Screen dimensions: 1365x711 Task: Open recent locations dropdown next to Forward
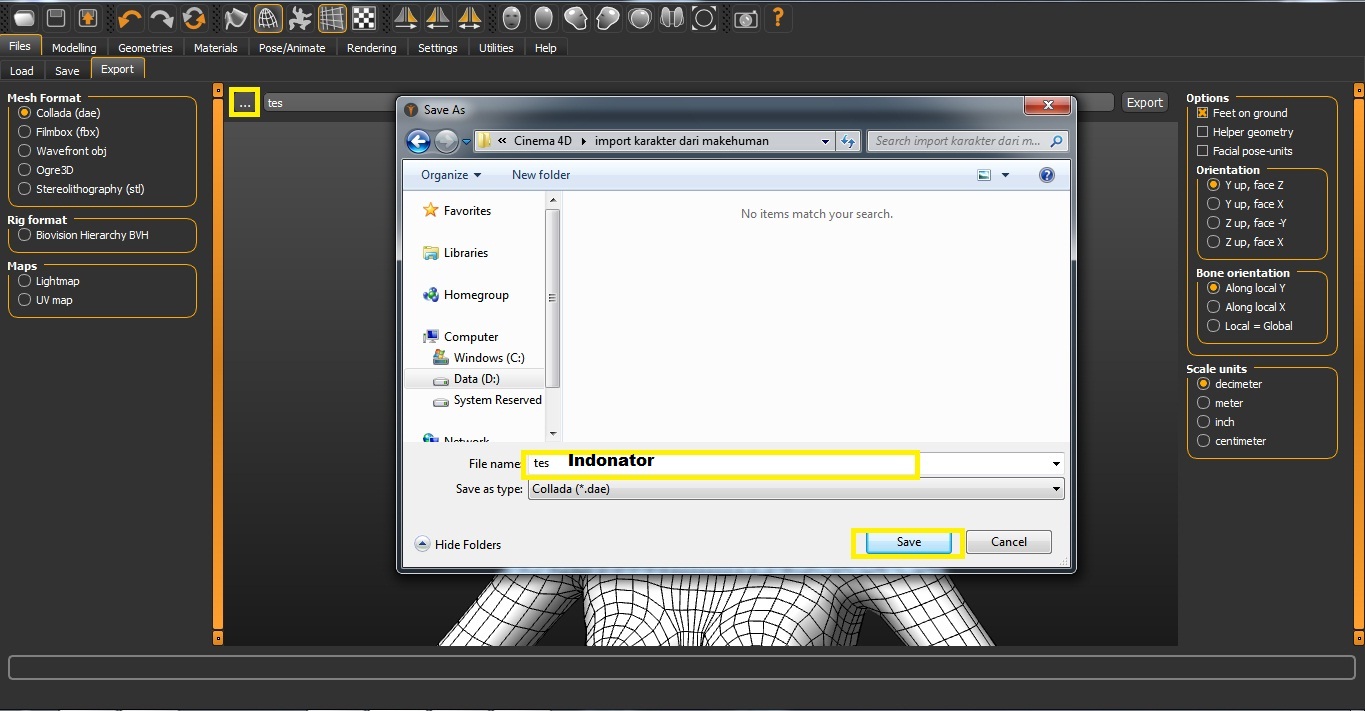pyautogui.click(x=466, y=142)
